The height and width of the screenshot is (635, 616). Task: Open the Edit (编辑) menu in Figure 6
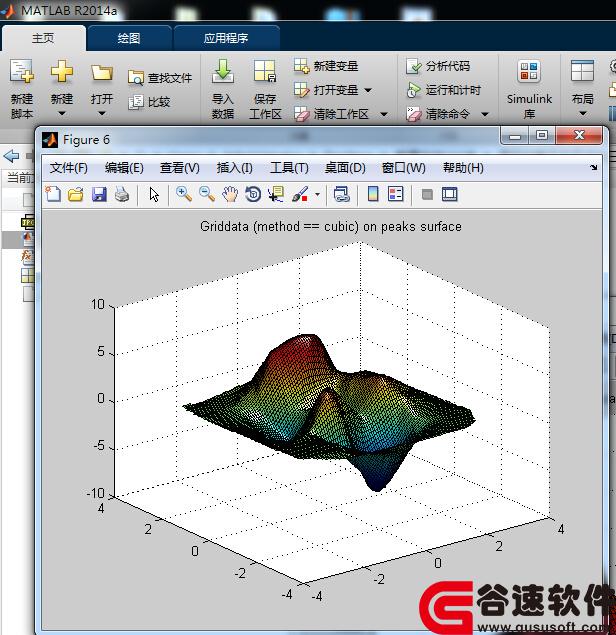tap(124, 168)
